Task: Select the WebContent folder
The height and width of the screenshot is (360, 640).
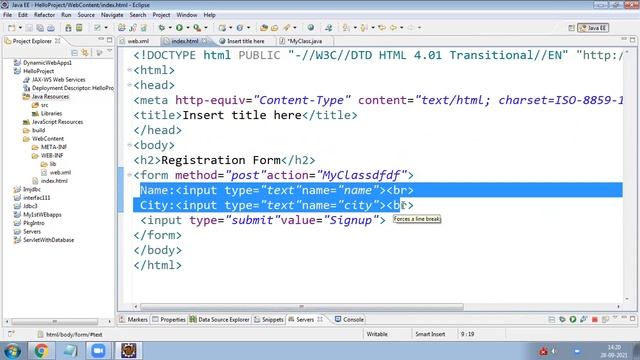Action: pyautogui.click(x=48, y=138)
